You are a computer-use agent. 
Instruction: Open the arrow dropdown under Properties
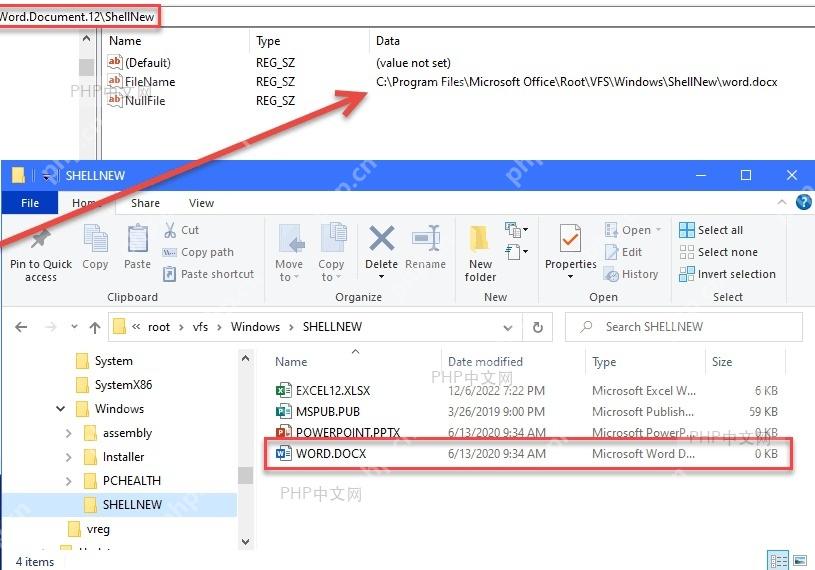570,276
